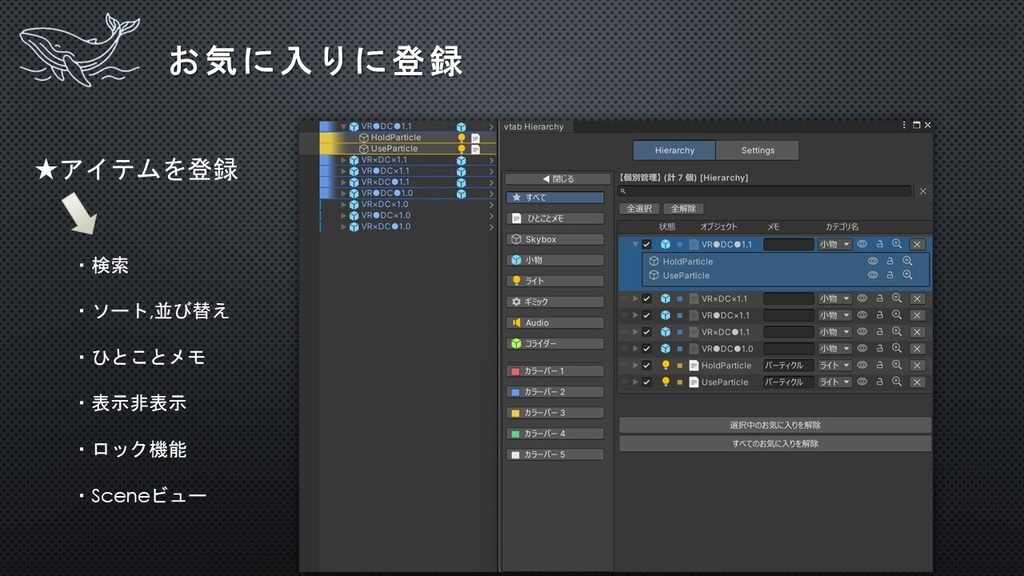
Task: Click the 閉じる collapse button
Action: [558, 179]
